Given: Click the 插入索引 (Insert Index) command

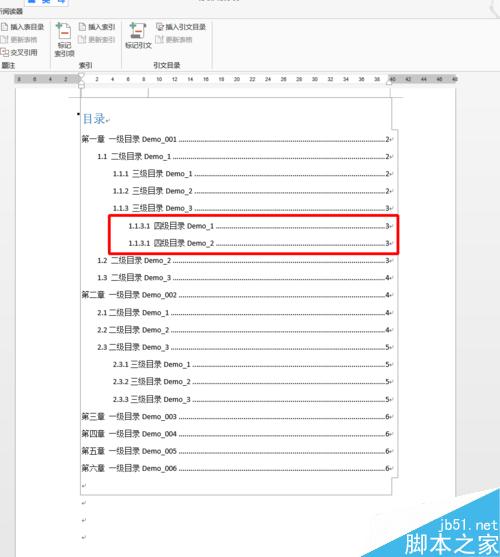Looking at the screenshot, I should (97, 27).
